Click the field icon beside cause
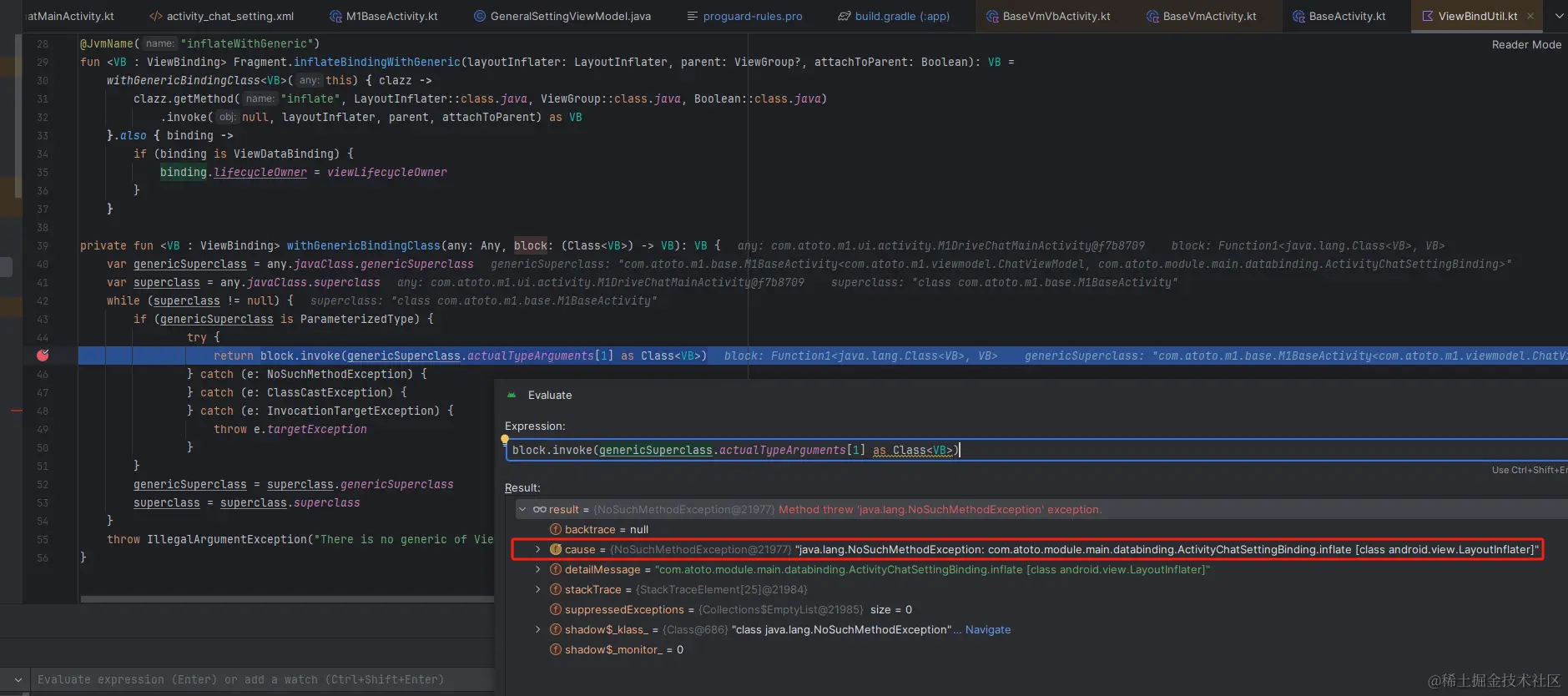This screenshot has height=696, width=1568. point(556,549)
